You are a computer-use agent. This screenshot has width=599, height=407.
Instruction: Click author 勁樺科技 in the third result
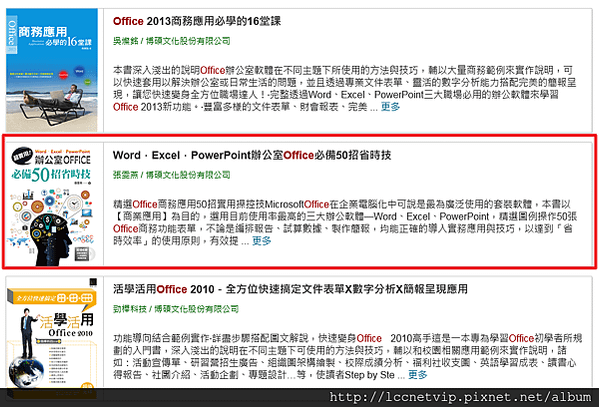pos(130,309)
